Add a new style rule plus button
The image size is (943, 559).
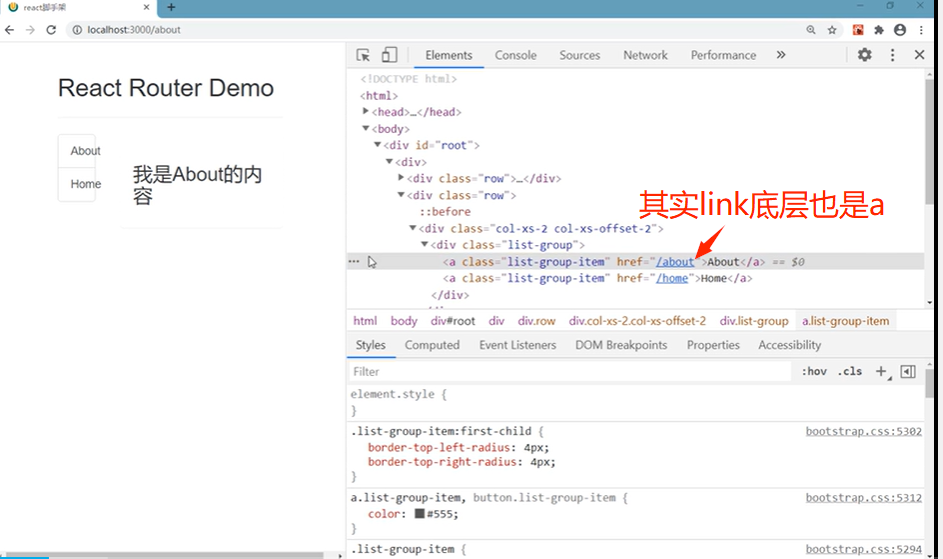pos(882,371)
